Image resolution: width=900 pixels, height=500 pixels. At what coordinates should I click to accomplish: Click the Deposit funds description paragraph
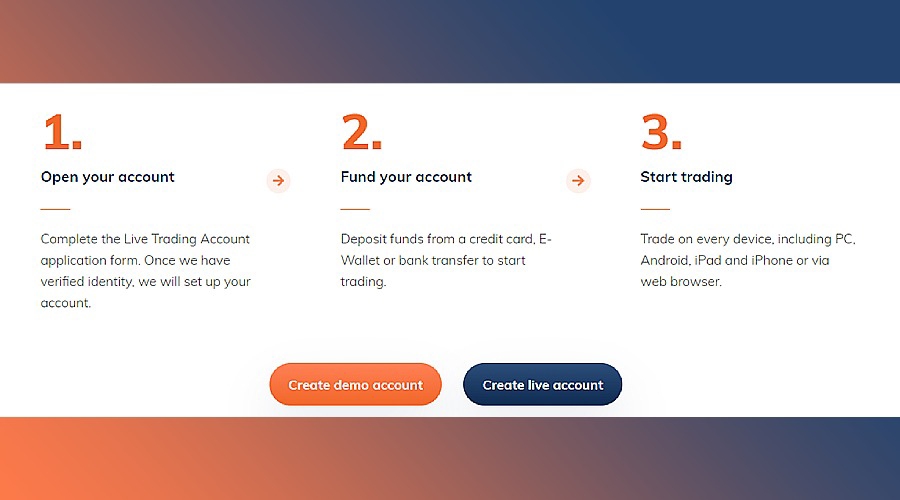tap(445, 260)
